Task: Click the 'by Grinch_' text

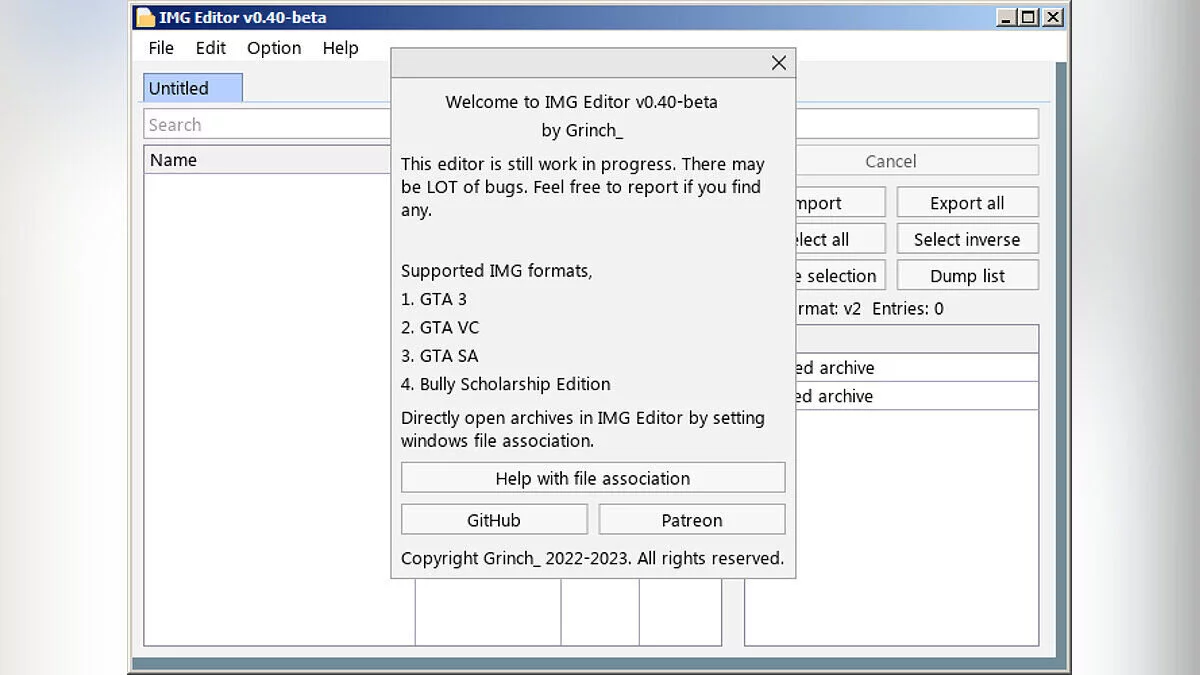Action: 582,131
